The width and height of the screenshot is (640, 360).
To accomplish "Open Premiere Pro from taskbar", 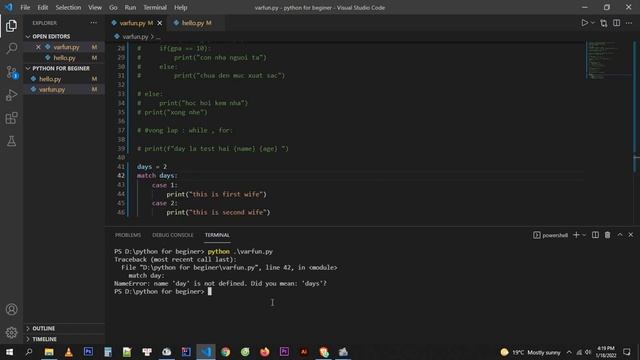I will coord(284,352).
